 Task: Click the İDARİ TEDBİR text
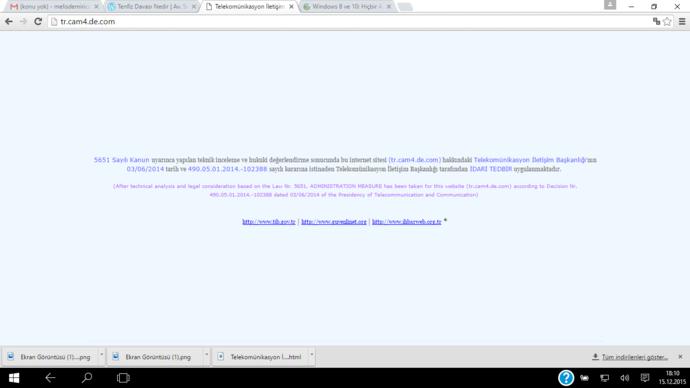coord(491,169)
